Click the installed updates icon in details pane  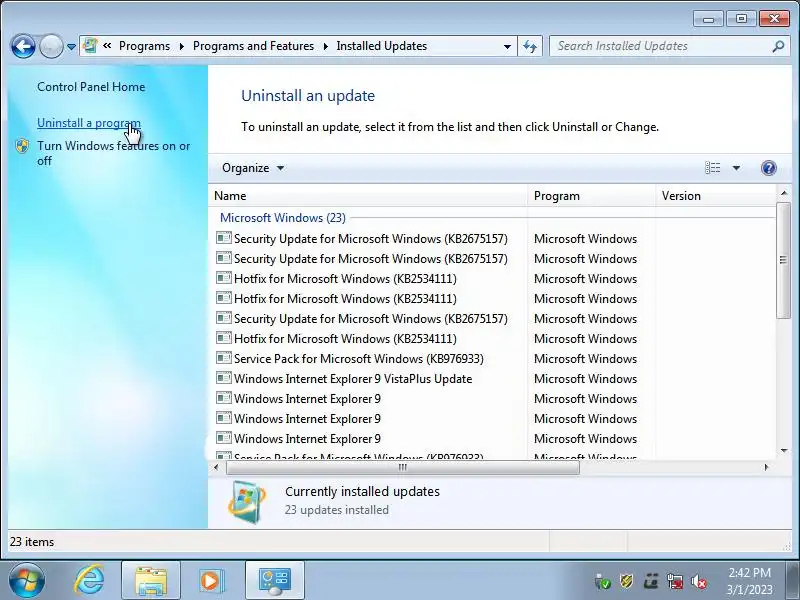[x=247, y=502]
